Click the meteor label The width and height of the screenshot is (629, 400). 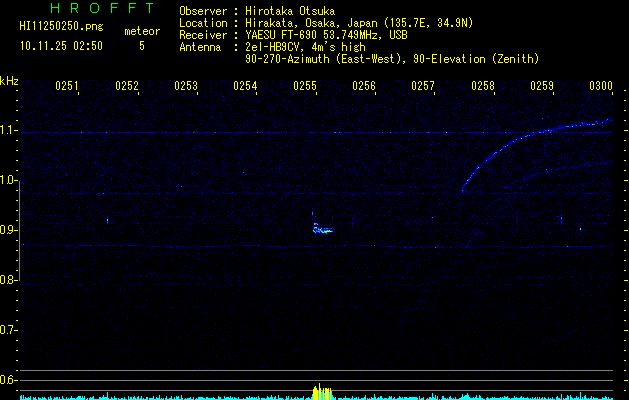click(142, 31)
